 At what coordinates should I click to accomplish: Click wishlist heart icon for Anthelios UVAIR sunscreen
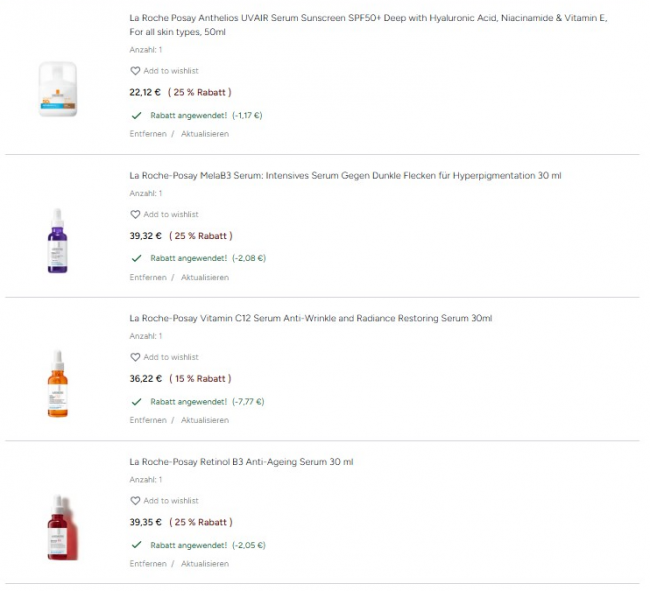[x=135, y=71]
